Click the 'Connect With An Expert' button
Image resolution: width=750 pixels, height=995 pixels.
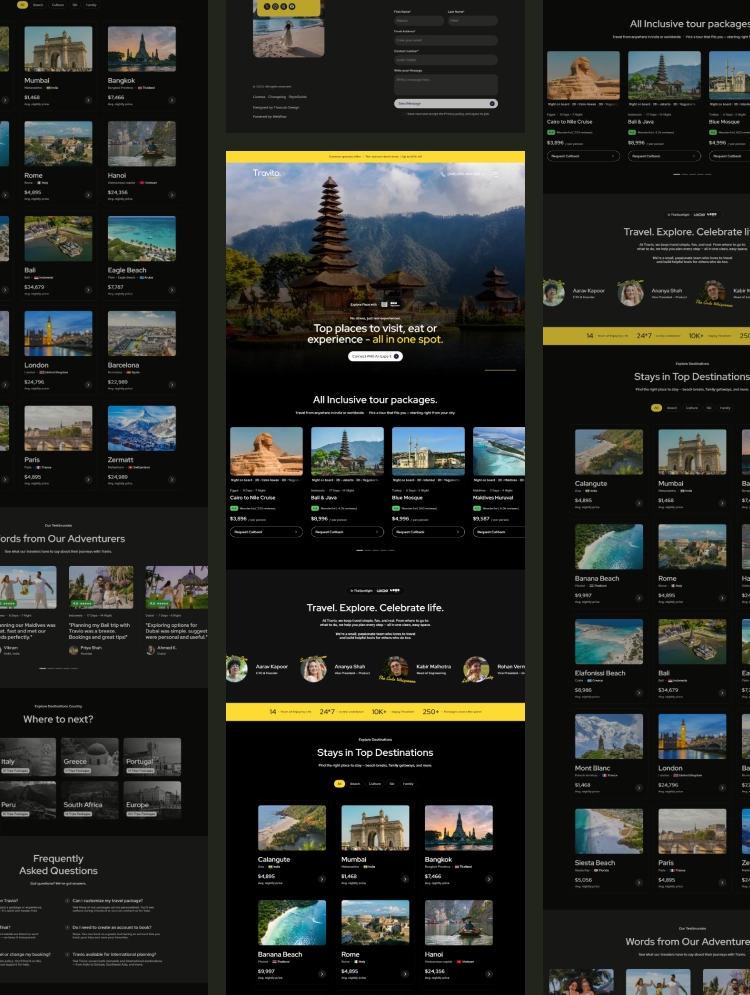tap(375, 356)
